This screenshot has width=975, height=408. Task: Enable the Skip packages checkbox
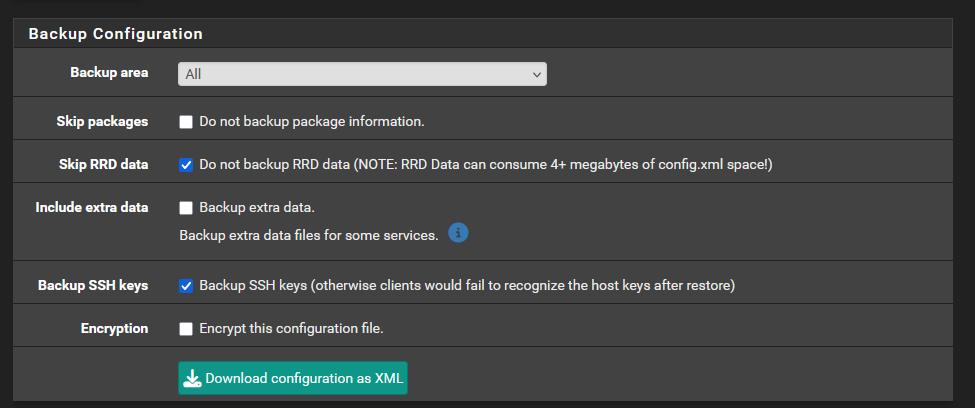[x=185, y=122]
